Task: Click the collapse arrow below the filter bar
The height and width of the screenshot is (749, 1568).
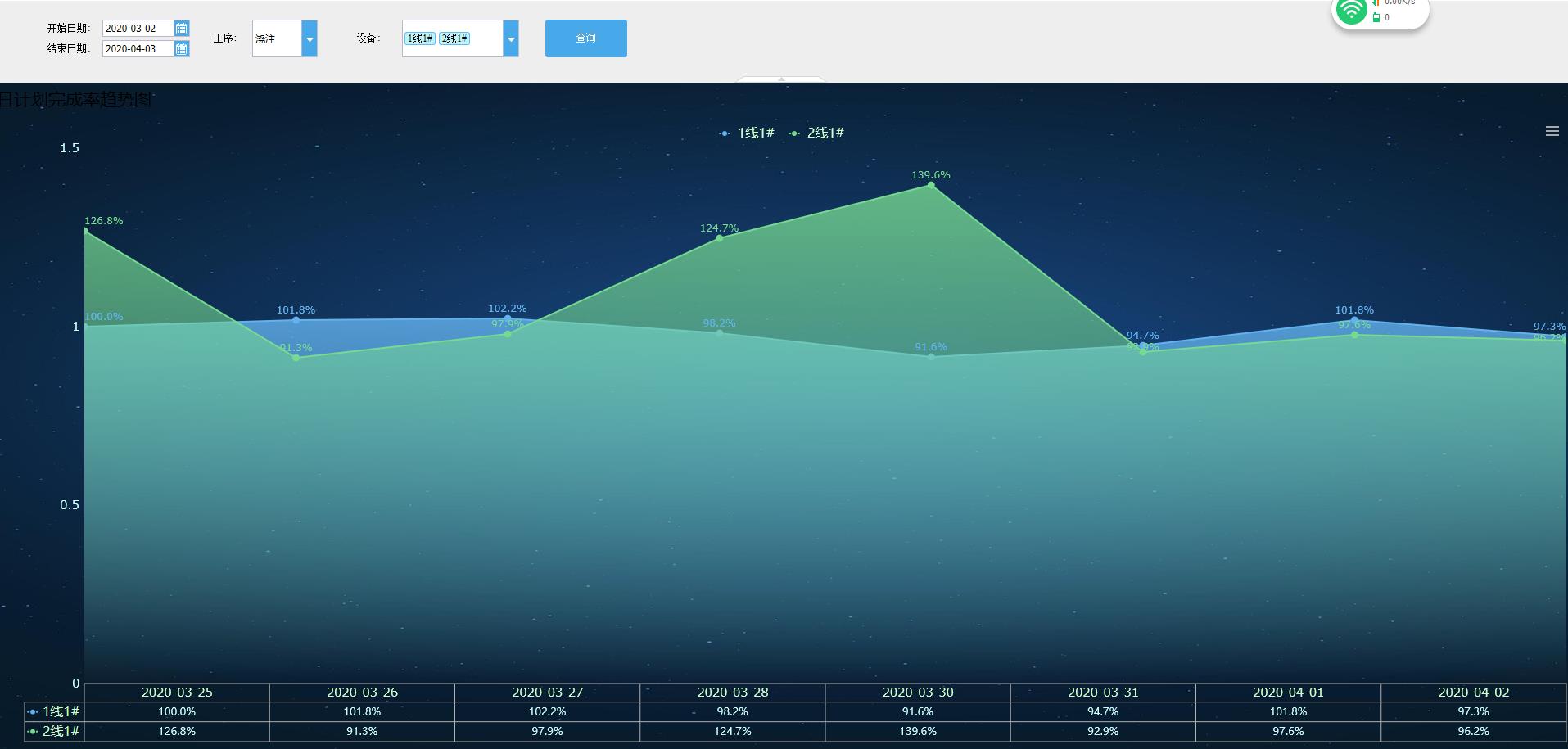Action: 781,79
